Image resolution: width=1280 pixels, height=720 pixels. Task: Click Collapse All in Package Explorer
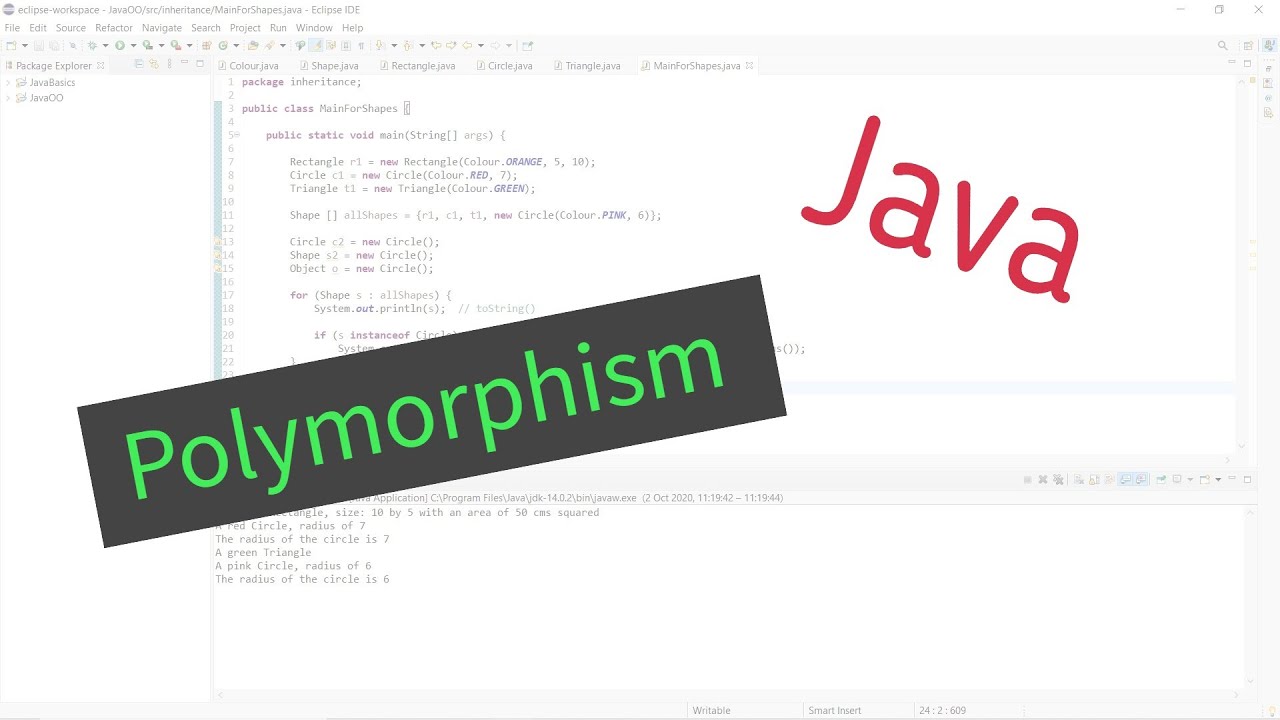tap(139, 64)
